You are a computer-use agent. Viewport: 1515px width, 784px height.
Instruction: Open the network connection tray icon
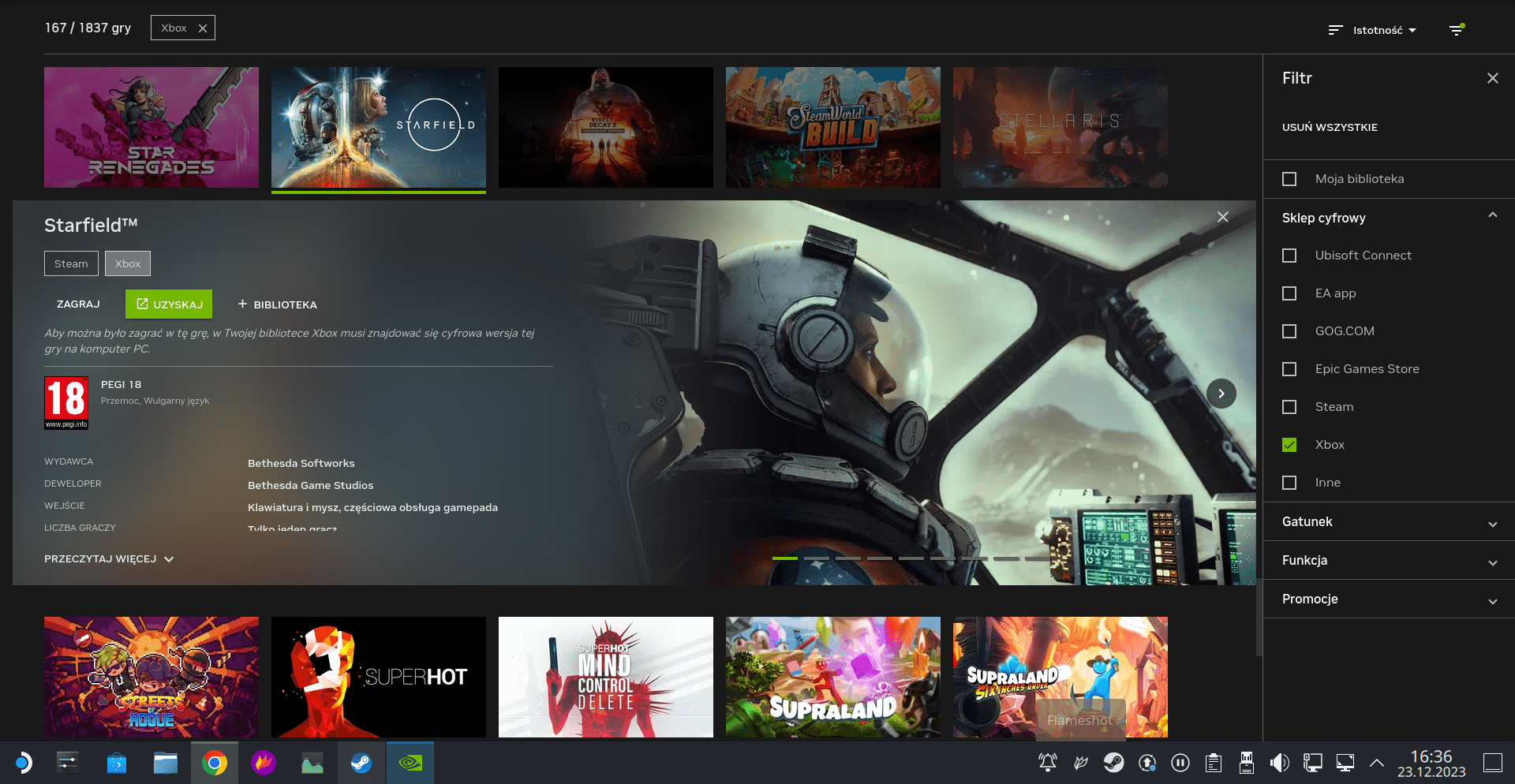point(1312,763)
